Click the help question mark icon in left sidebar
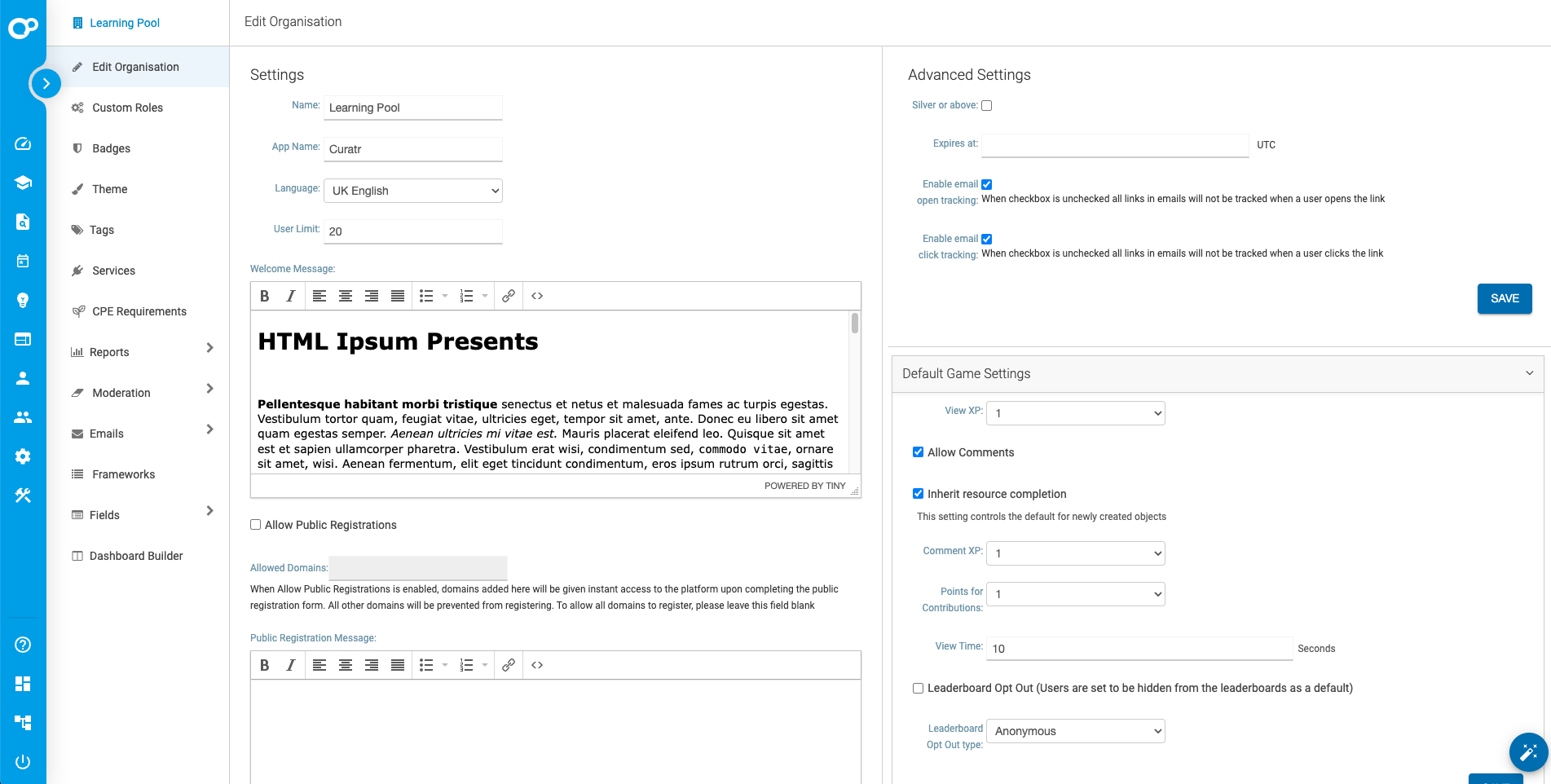Viewport: 1551px width, 784px height. click(23, 645)
